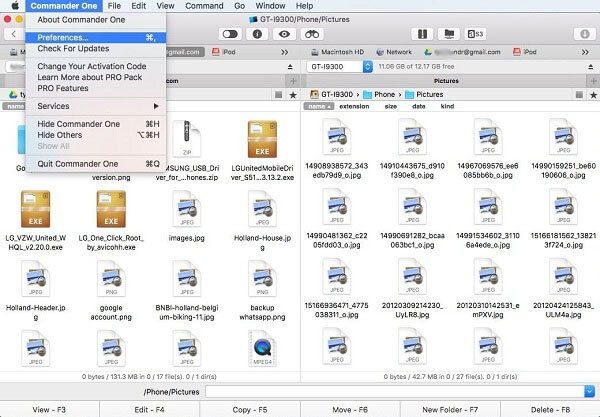Select PRO Features menu entry
The height and width of the screenshot is (417, 600).
[96, 88]
